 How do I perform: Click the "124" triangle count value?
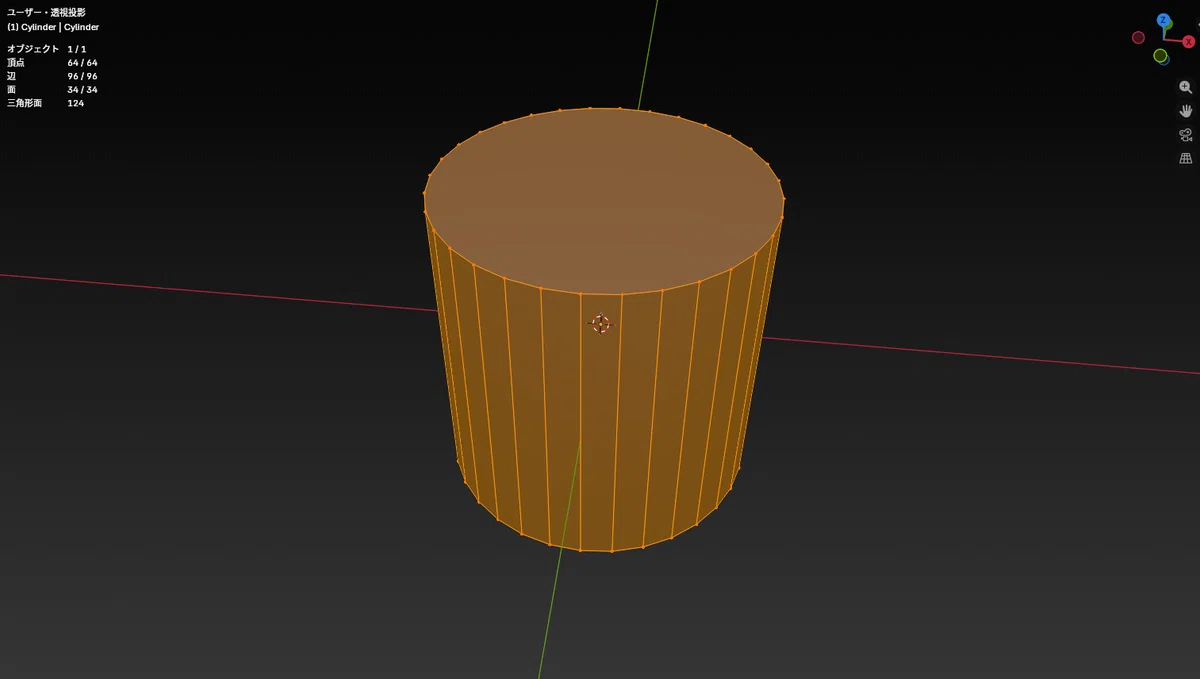(x=76, y=103)
